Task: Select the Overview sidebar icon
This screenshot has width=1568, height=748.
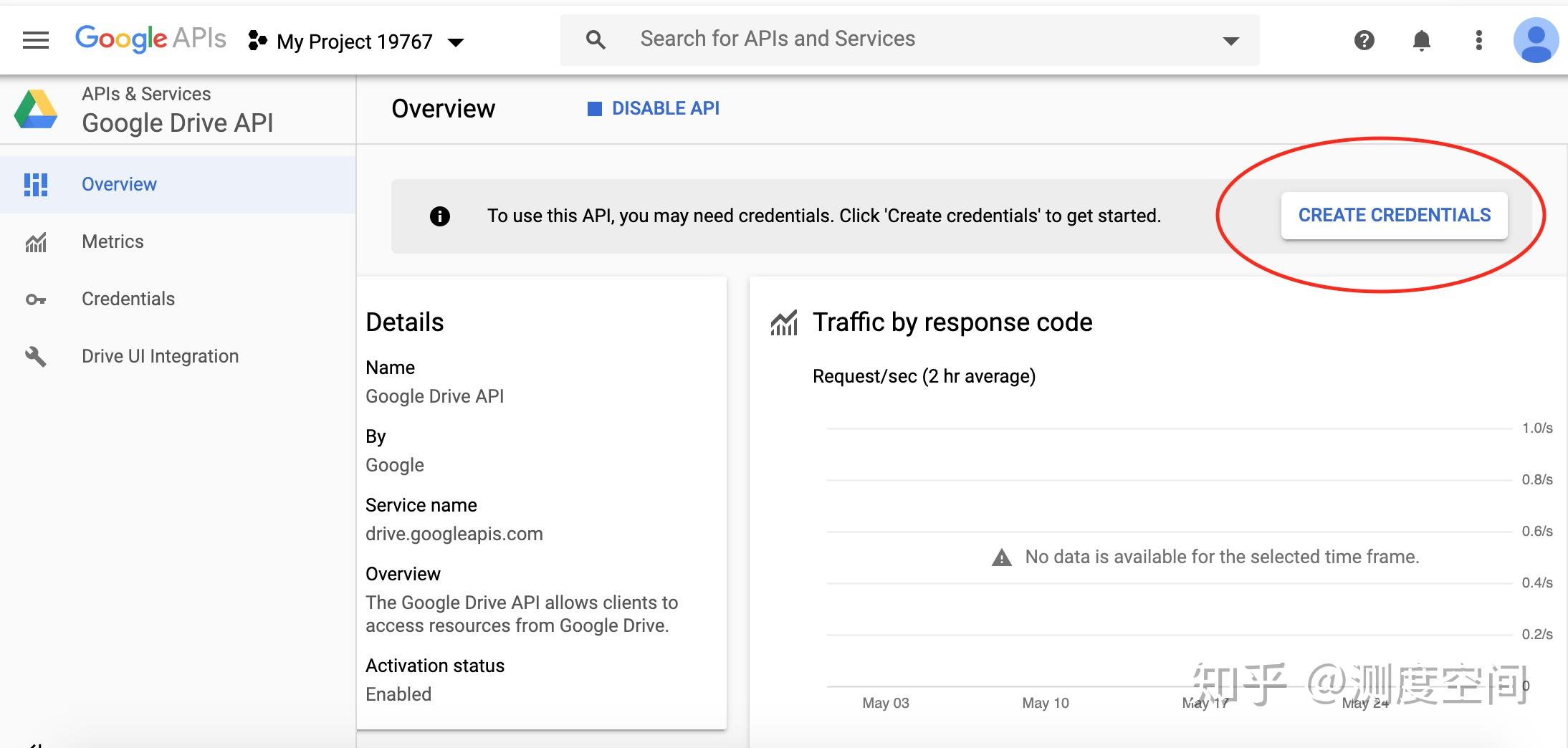Action: point(35,184)
